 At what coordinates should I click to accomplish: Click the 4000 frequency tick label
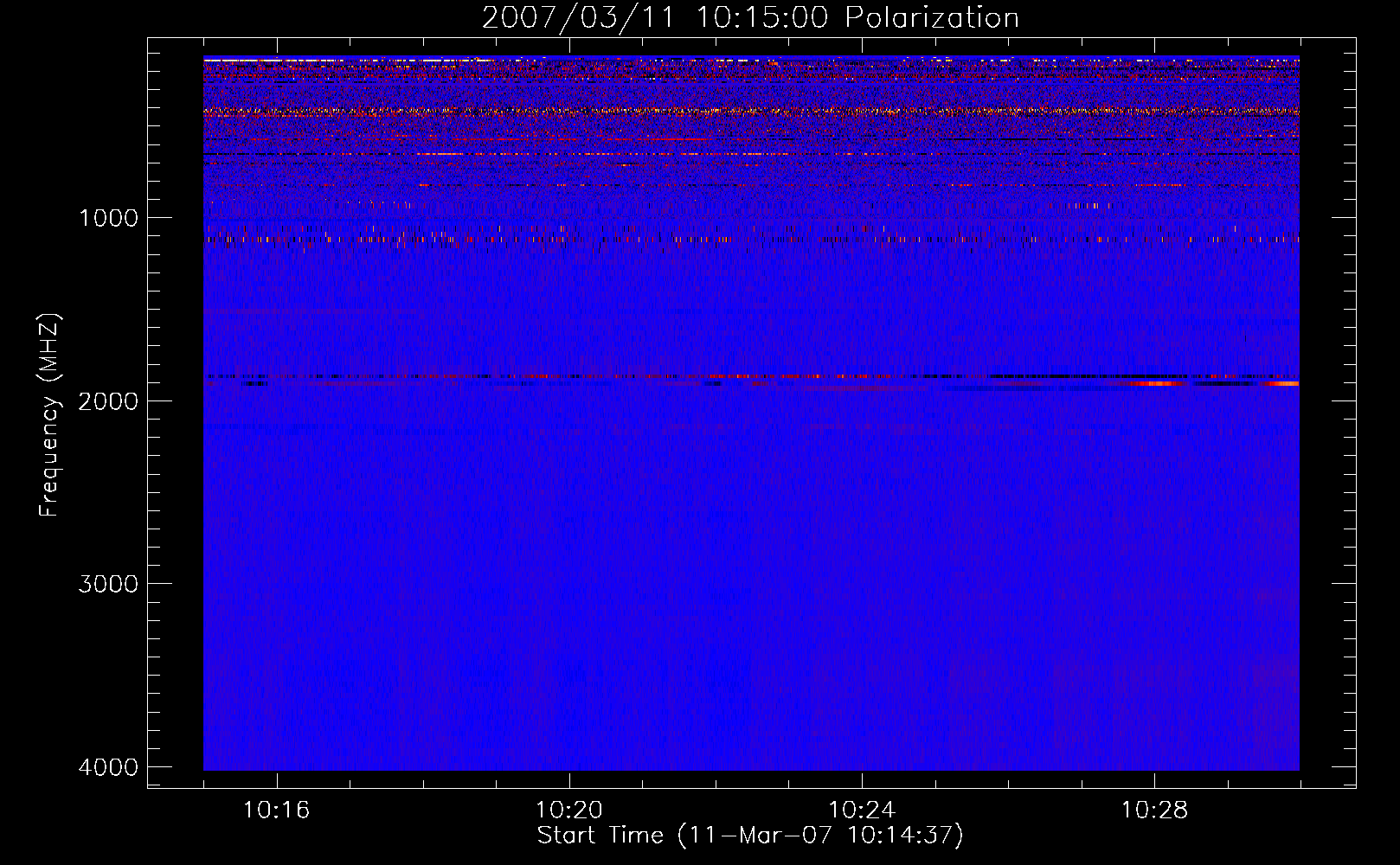108,767
